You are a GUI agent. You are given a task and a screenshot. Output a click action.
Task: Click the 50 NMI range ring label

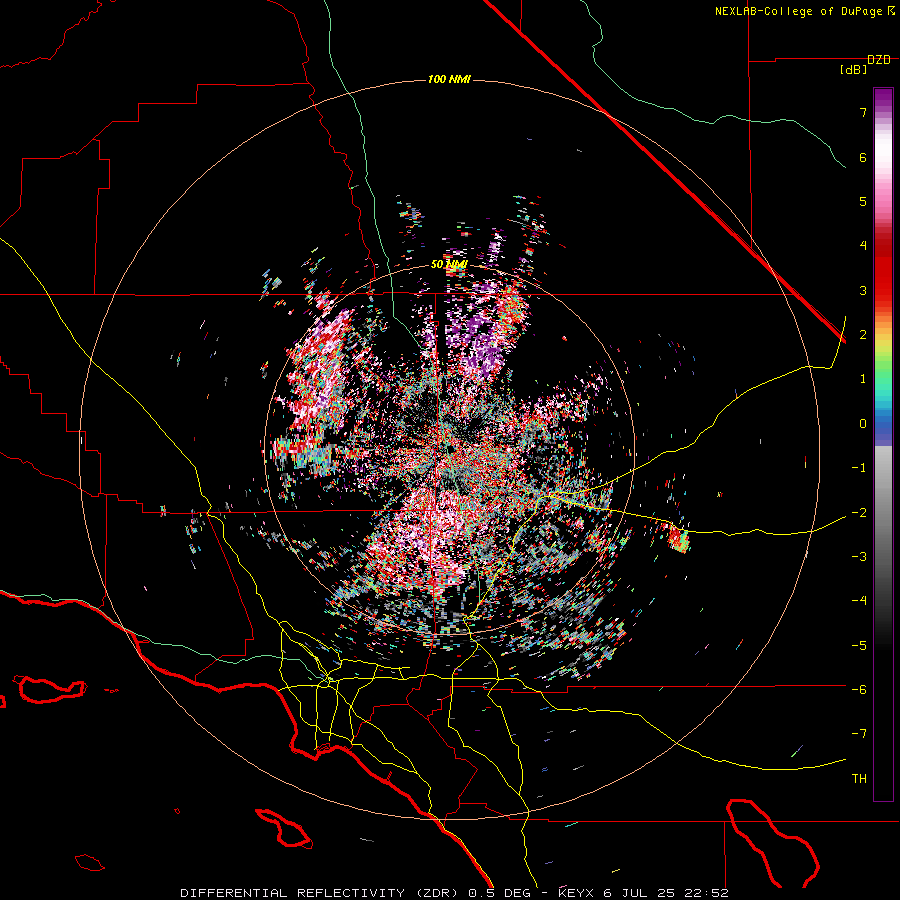tap(449, 264)
